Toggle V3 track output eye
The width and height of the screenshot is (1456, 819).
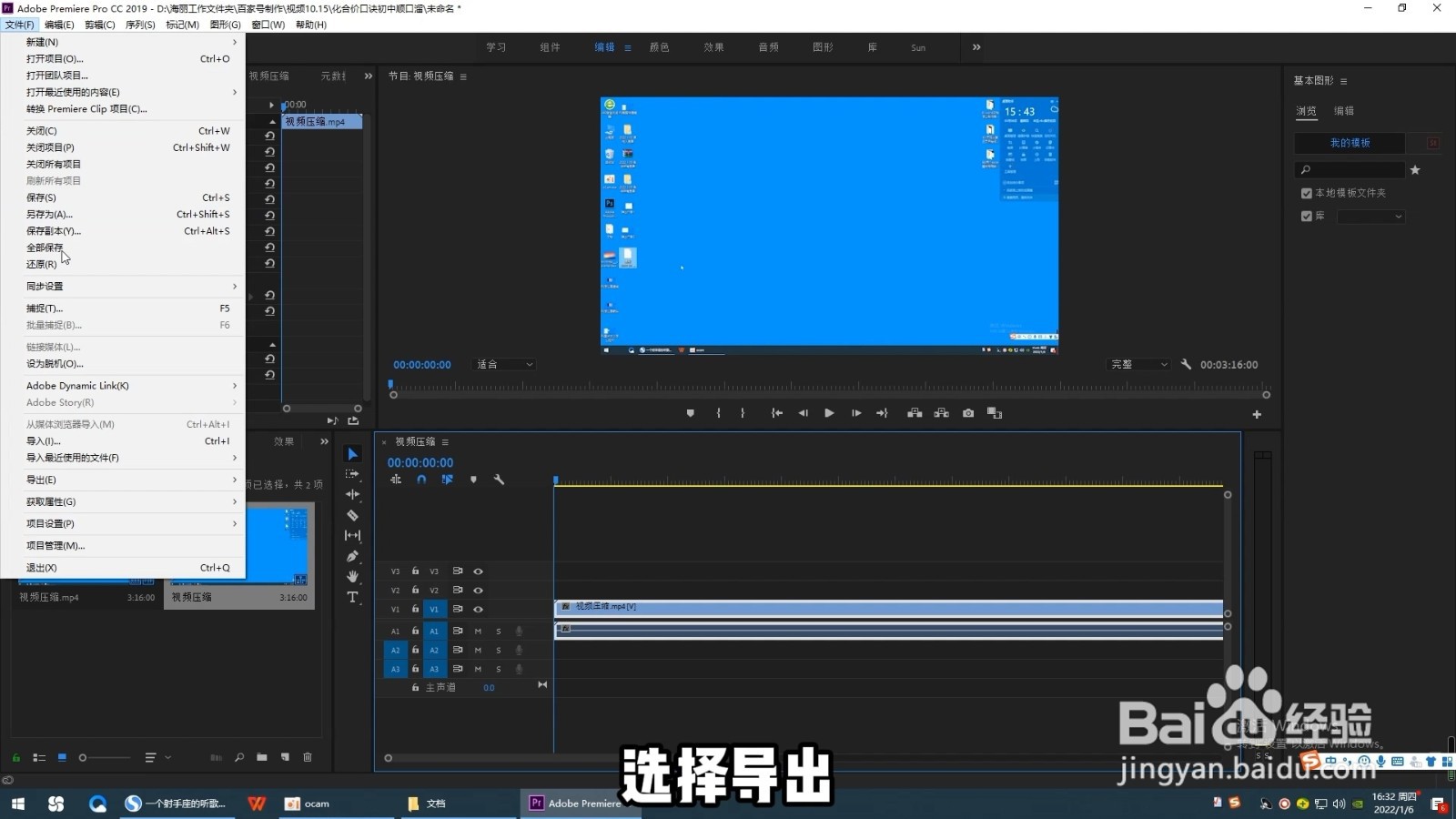[478, 571]
